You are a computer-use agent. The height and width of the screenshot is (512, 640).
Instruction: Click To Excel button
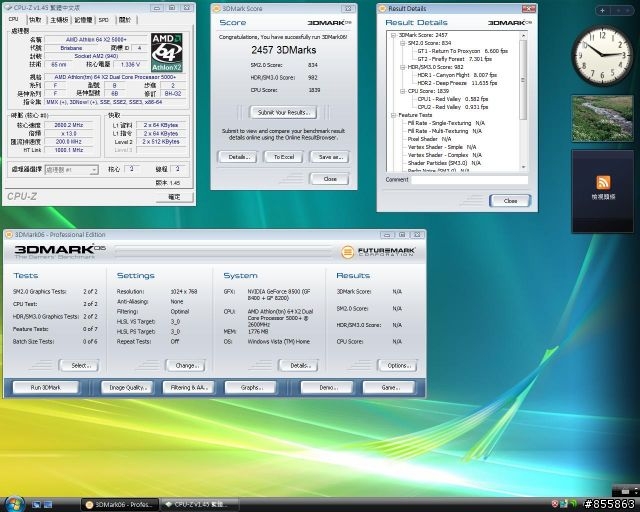click(284, 157)
